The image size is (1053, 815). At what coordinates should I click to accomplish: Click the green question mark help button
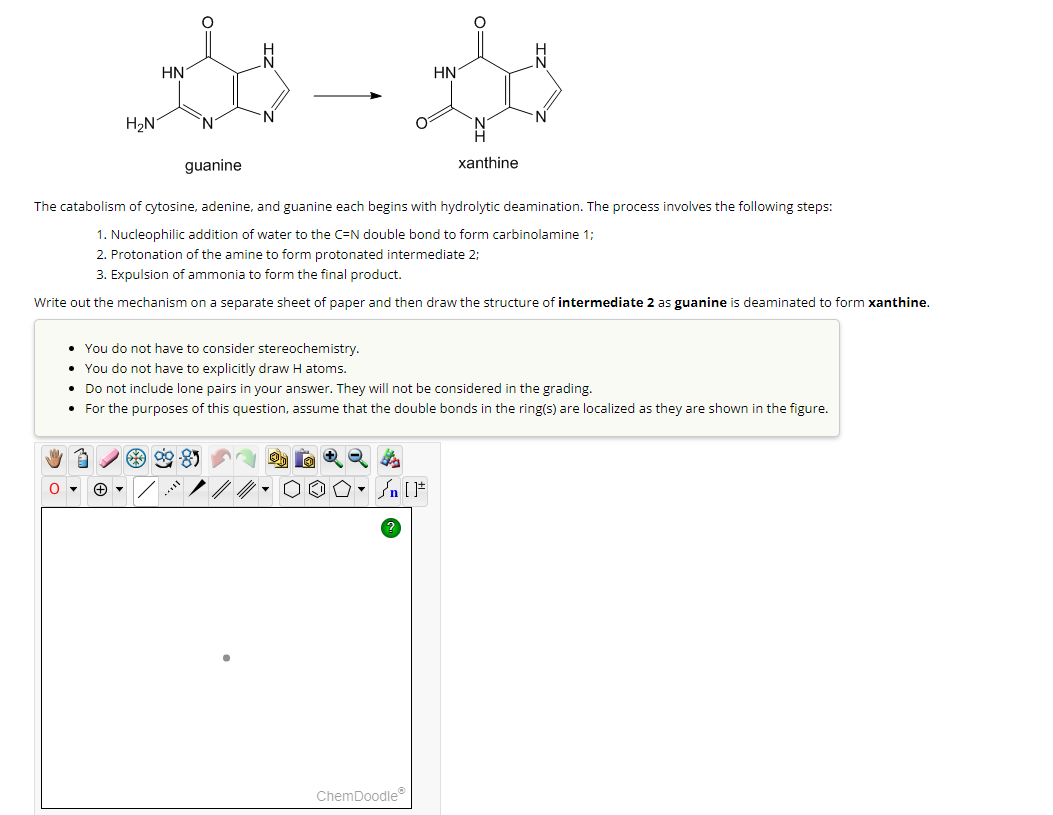click(x=389, y=527)
